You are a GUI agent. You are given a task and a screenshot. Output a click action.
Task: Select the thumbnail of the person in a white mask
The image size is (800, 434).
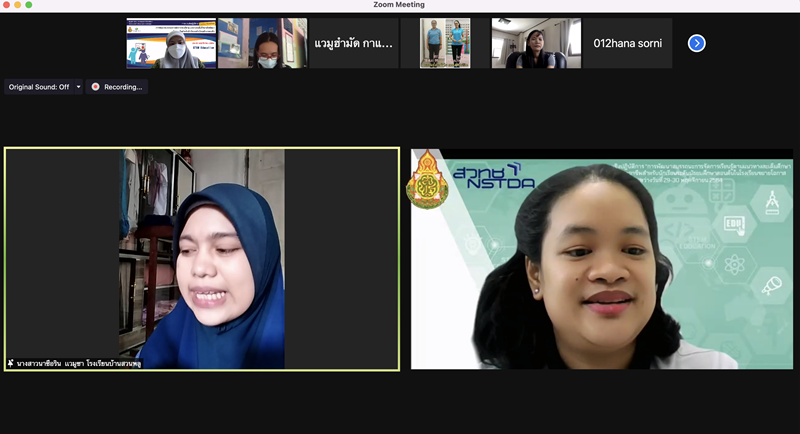click(x=262, y=43)
